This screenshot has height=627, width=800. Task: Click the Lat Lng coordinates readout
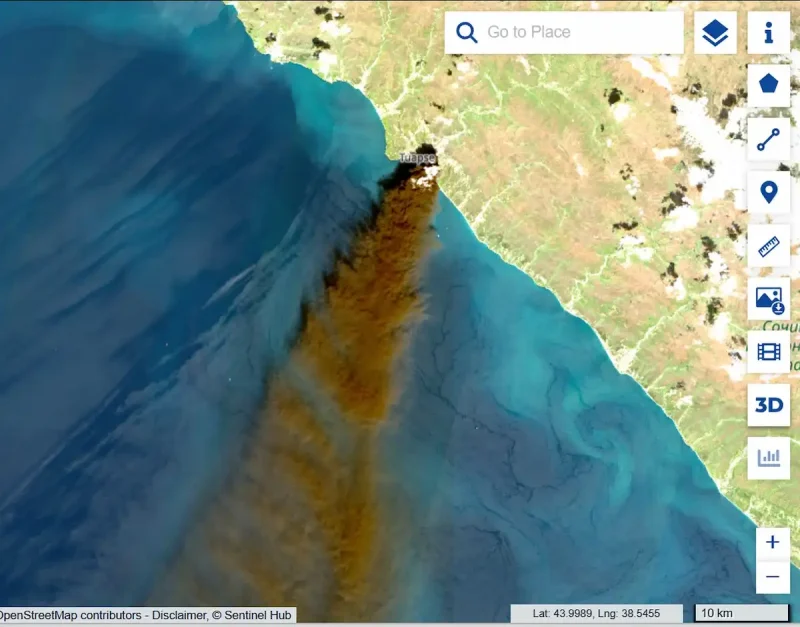coord(596,613)
